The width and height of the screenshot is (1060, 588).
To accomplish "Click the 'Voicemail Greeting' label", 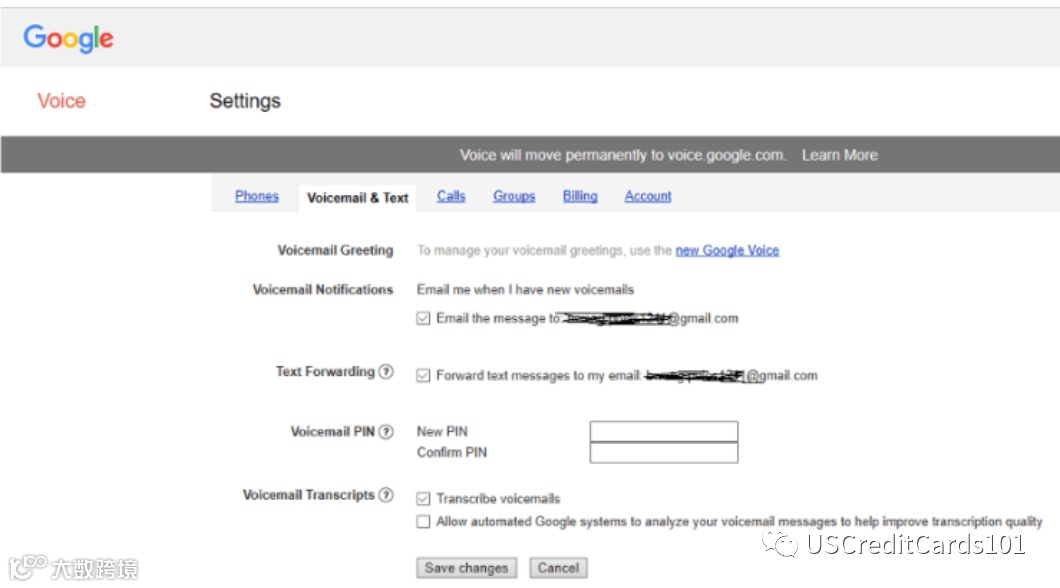I will coord(335,251).
